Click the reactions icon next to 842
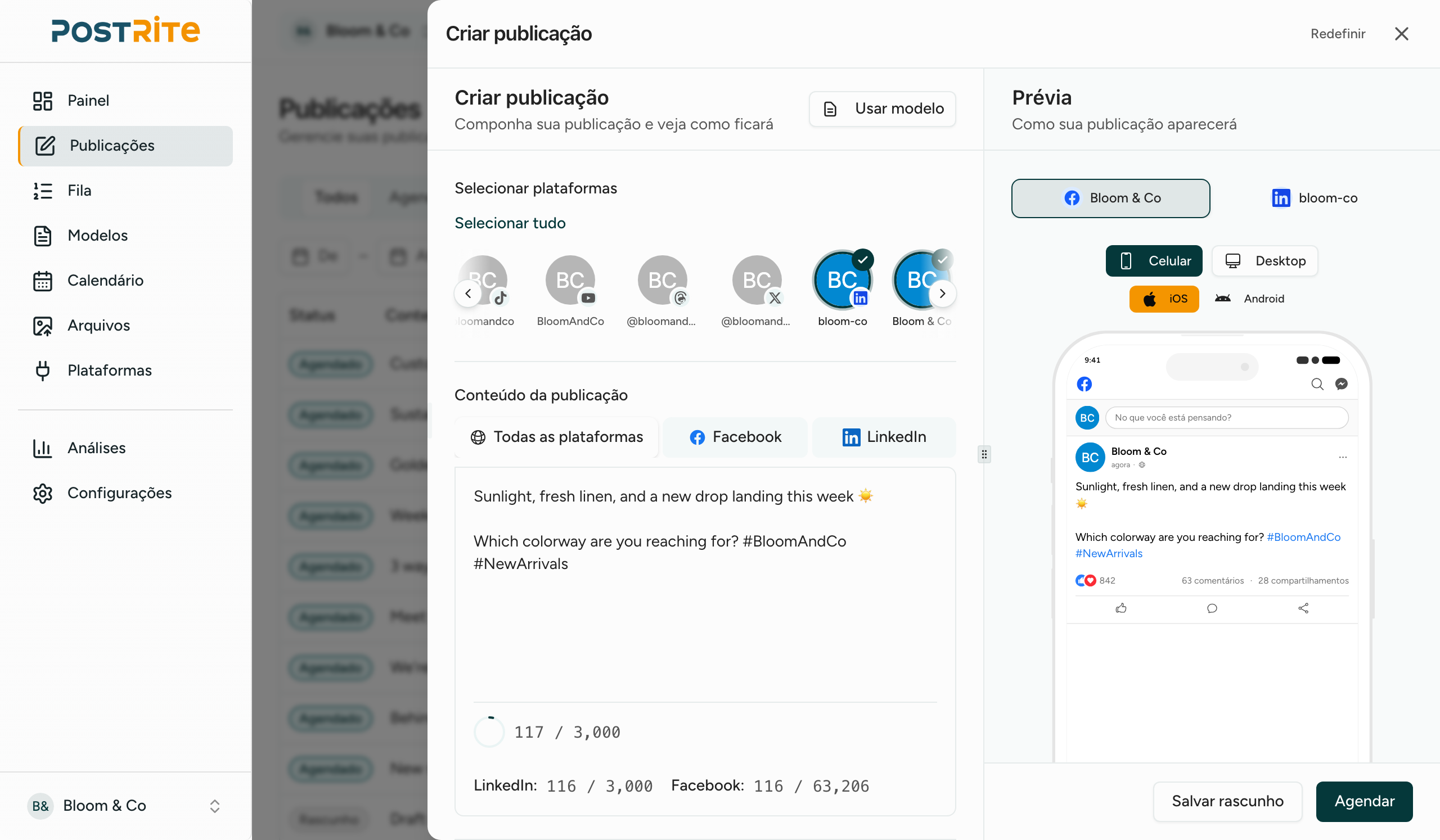Image resolution: width=1440 pixels, height=840 pixels. coord(1085,580)
